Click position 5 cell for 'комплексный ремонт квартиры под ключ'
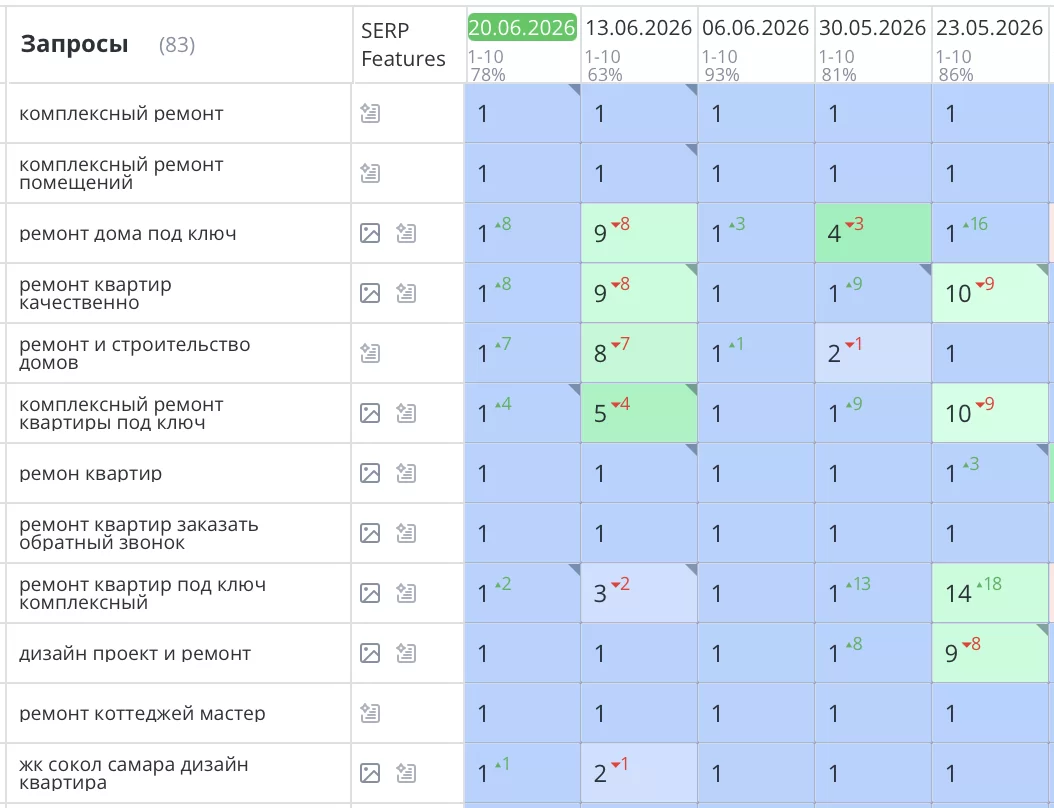The image size is (1054, 808). point(639,413)
